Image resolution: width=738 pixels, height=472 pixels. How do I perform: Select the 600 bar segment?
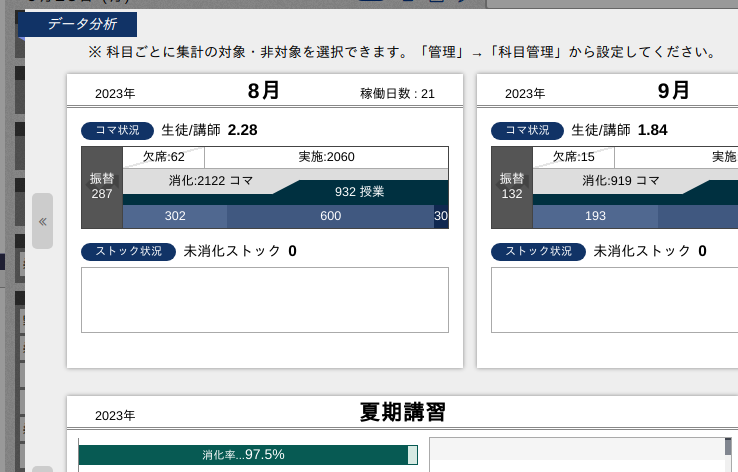(x=330, y=216)
